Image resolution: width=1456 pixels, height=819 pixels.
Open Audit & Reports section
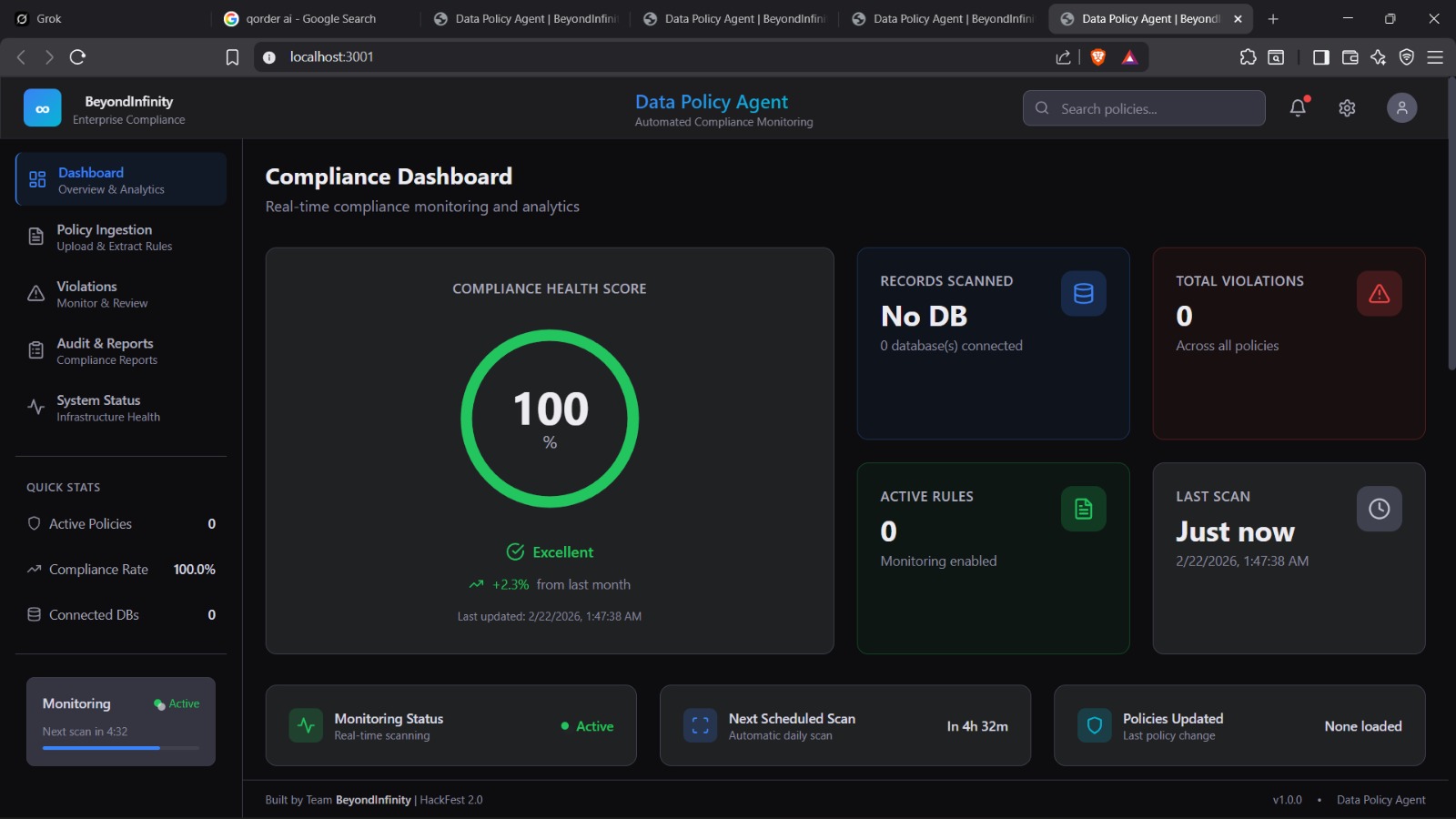pos(106,351)
